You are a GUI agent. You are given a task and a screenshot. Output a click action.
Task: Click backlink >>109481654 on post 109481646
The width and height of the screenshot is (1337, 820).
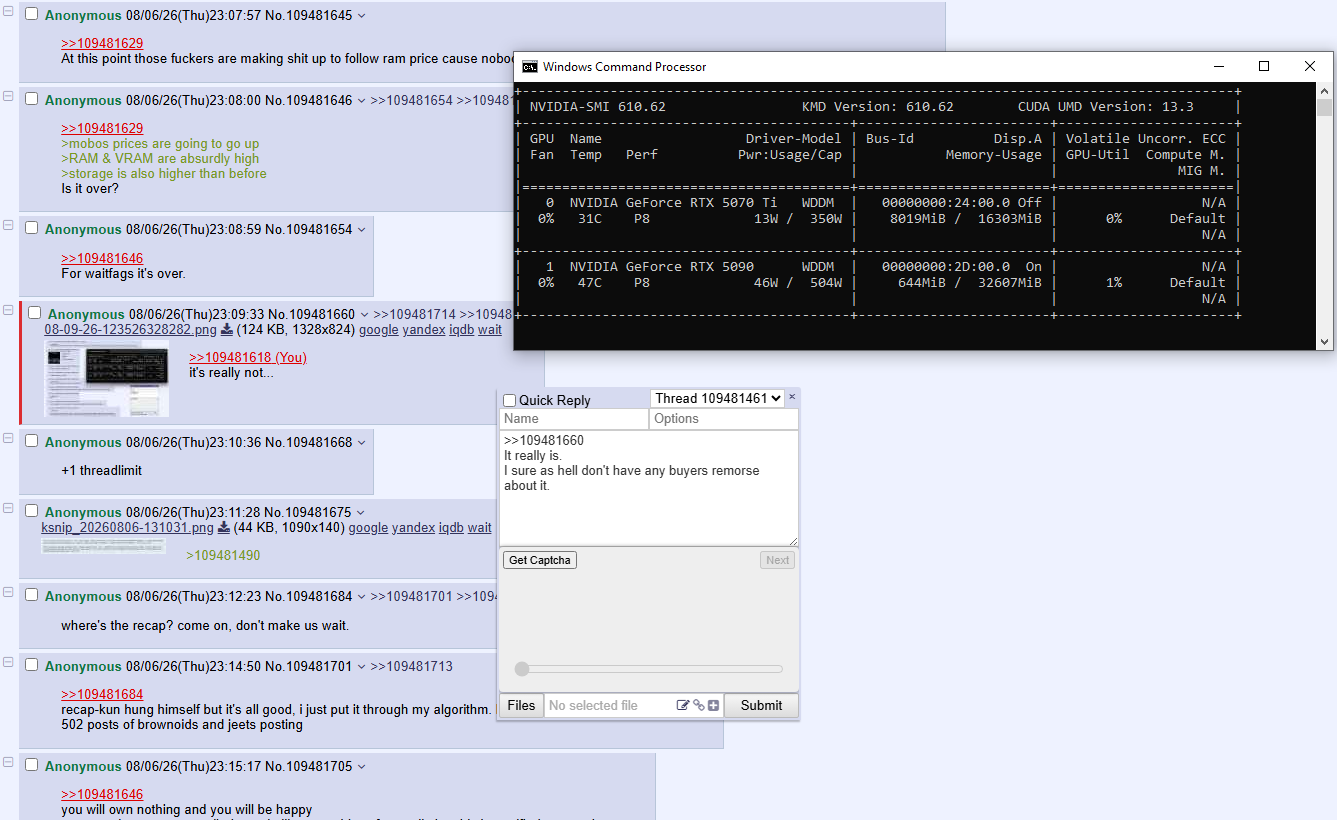coord(412,100)
